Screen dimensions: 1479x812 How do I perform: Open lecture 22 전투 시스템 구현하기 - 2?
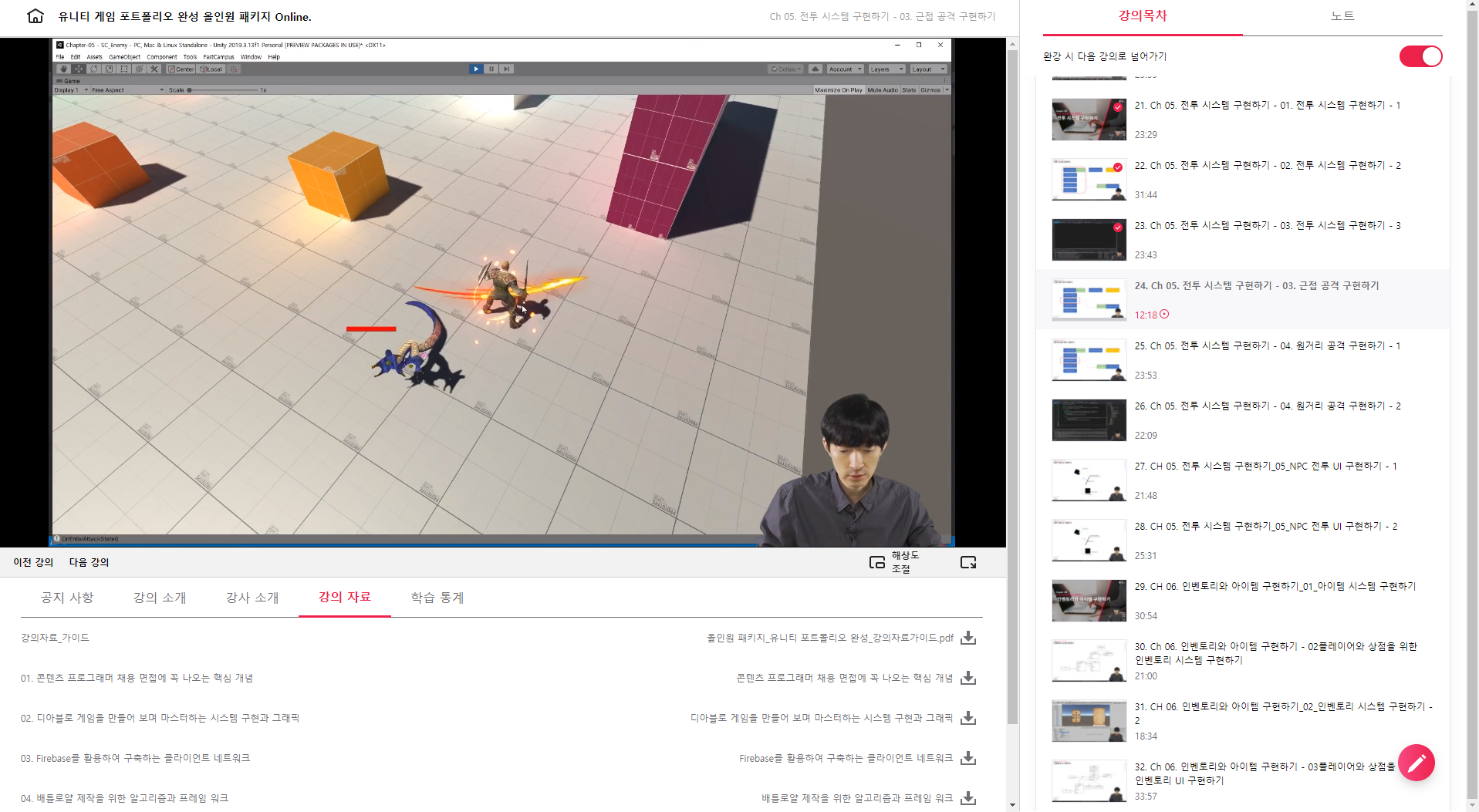tap(1242, 179)
